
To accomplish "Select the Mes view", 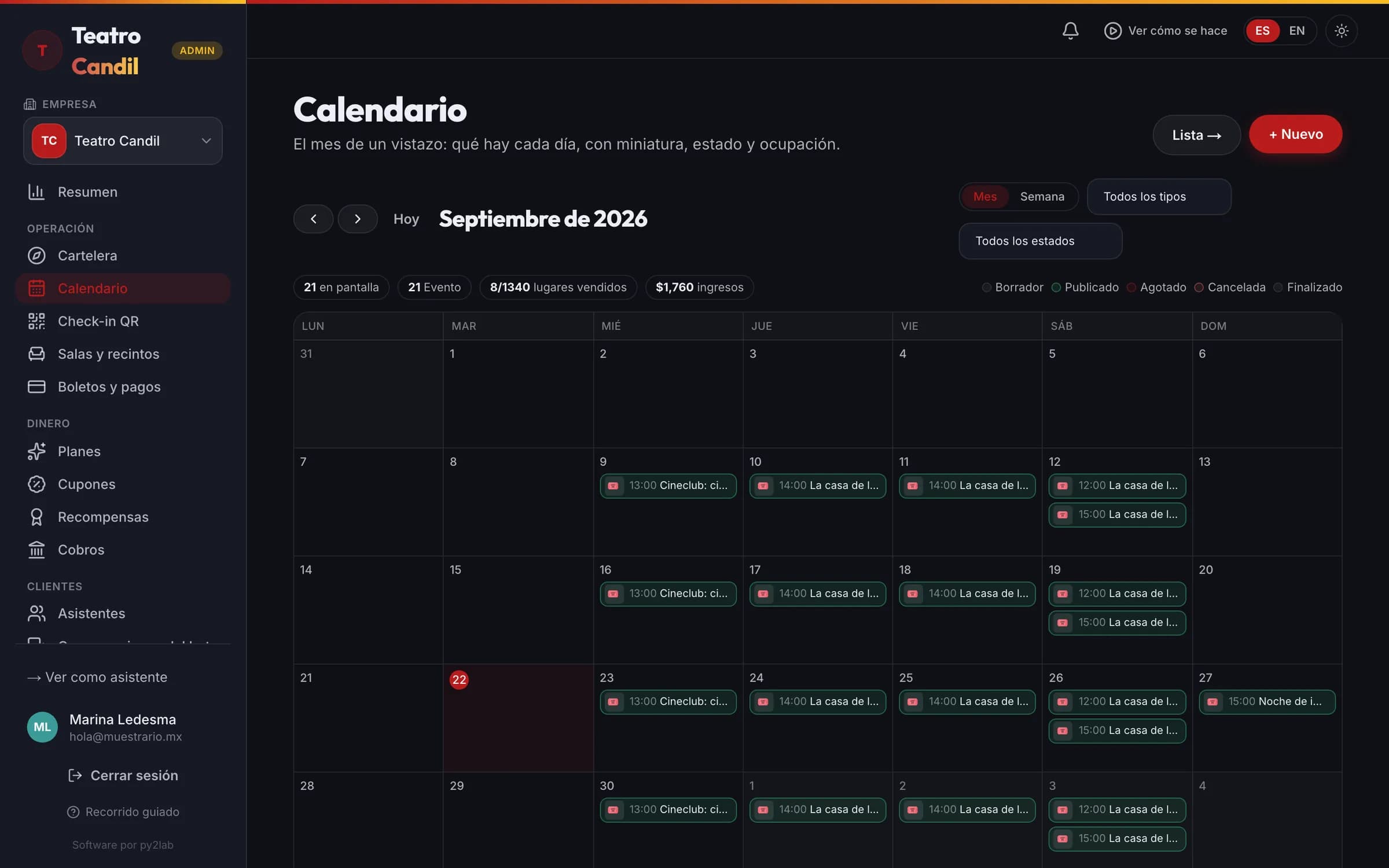I will pos(984,197).
